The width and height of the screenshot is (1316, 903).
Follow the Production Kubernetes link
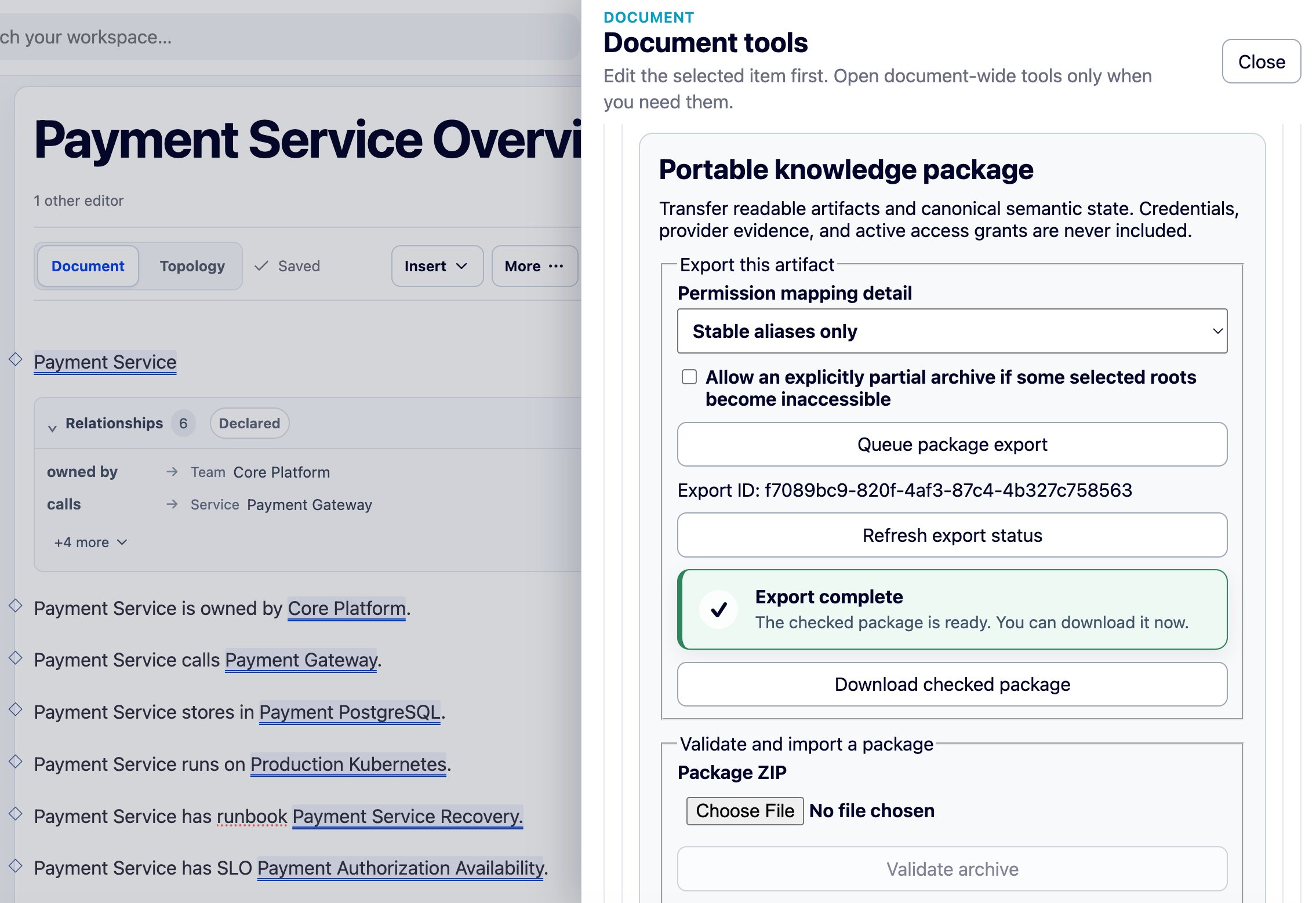pyautogui.click(x=348, y=764)
